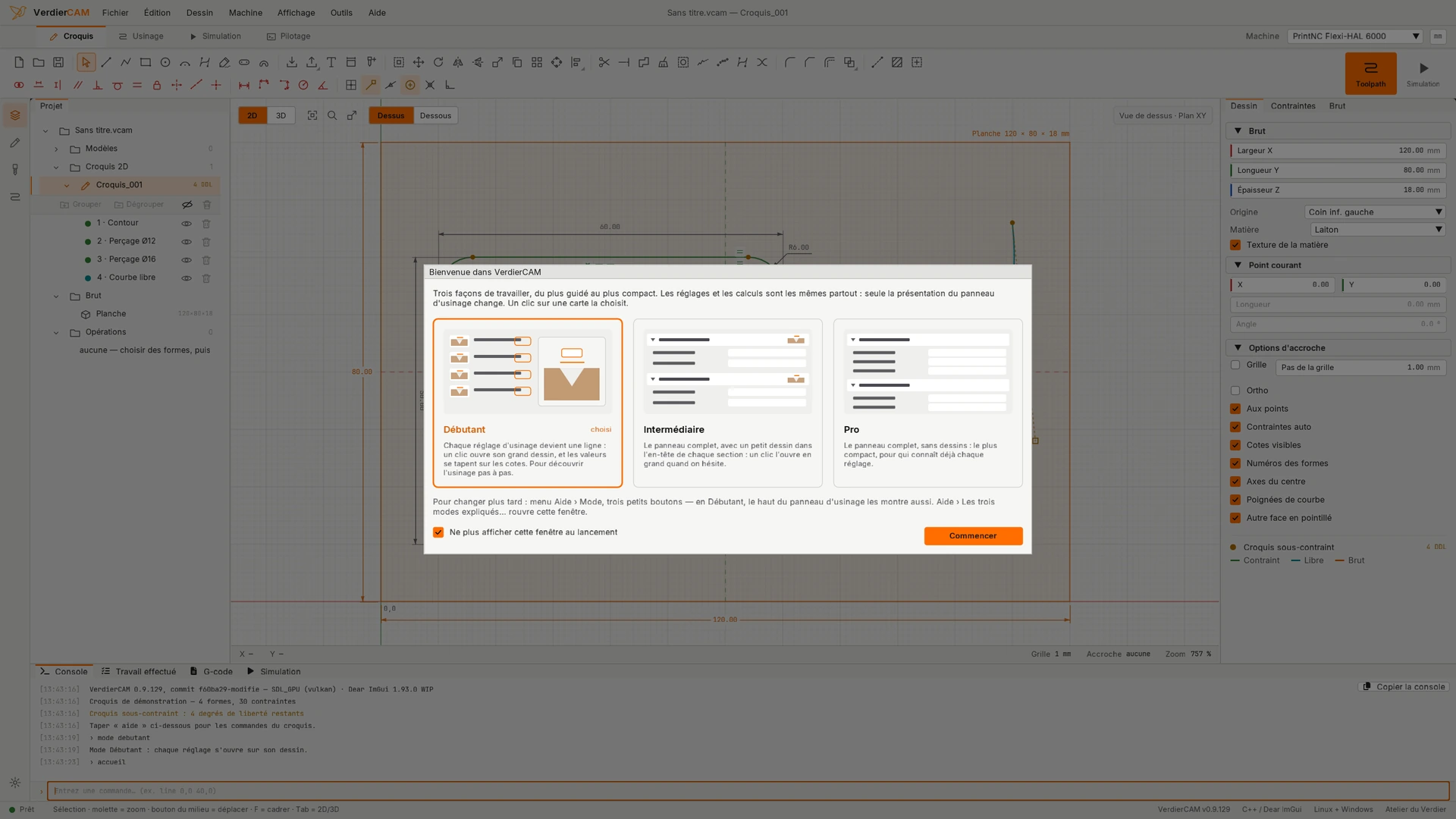Pick the rectangle drawing tool
Viewport: 1456px width, 819px height.
(x=146, y=63)
